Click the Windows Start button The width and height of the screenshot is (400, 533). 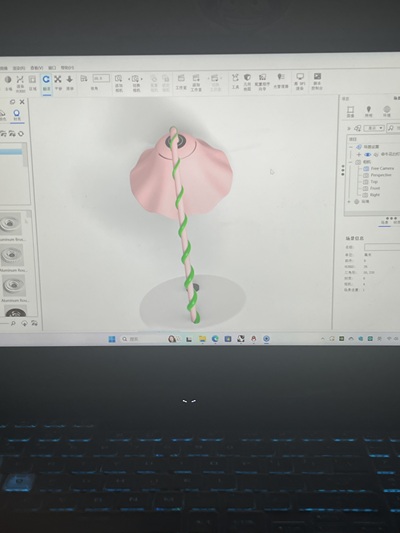click(x=112, y=339)
